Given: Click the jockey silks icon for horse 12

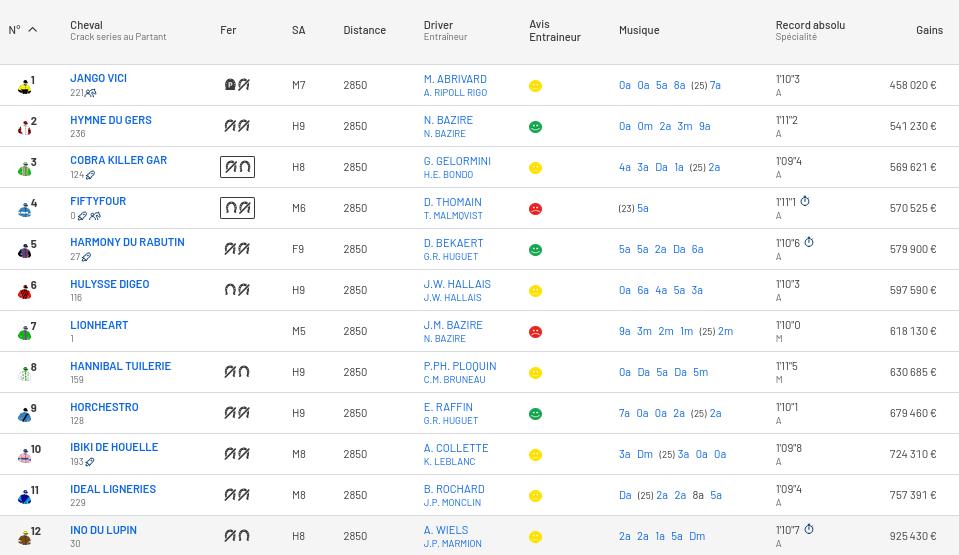Looking at the screenshot, I should 24,538.
